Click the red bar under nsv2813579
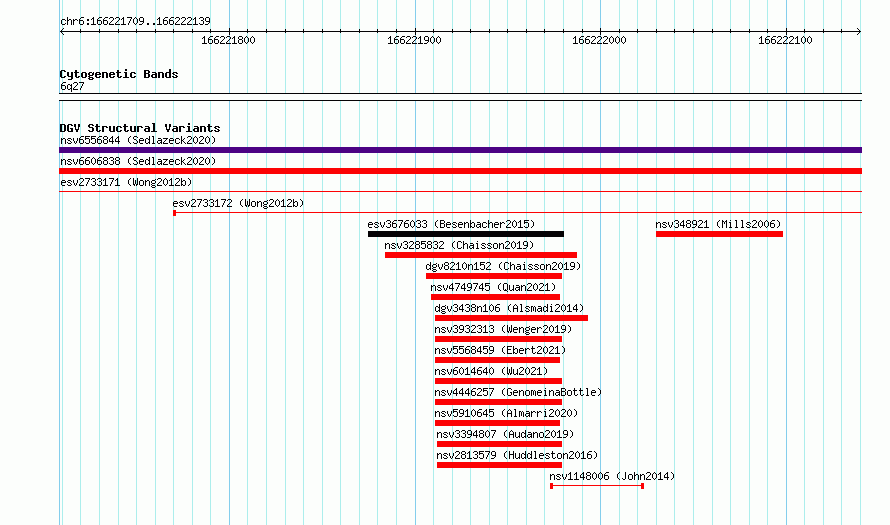The image size is (890, 525). (499, 465)
